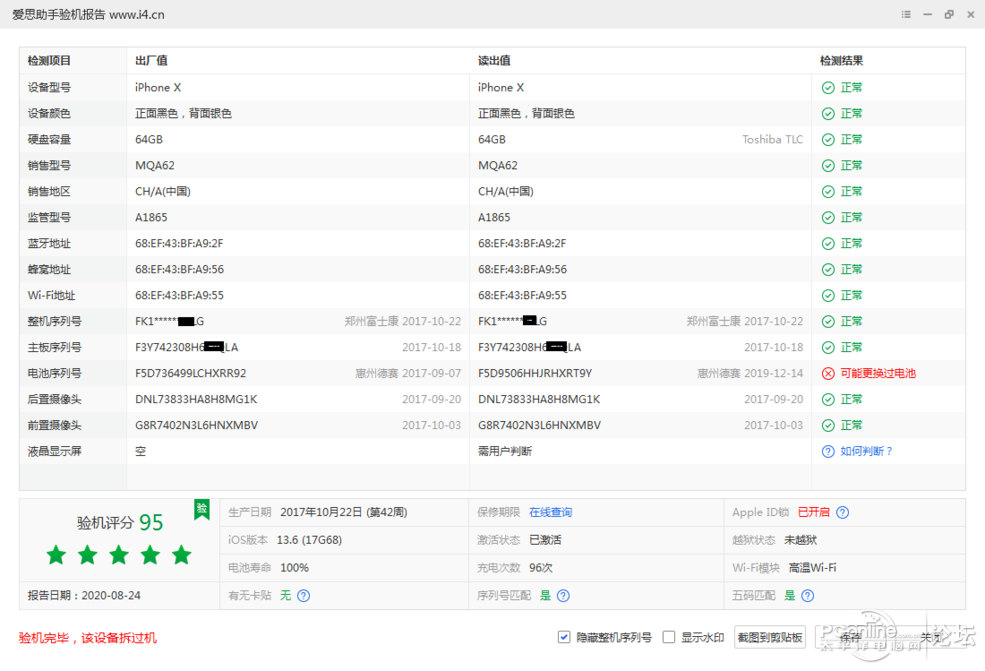Click the green check icon for 后置摄像头
This screenshot has height=671, width=985.
pyautogui.click(x=828, y=400)
